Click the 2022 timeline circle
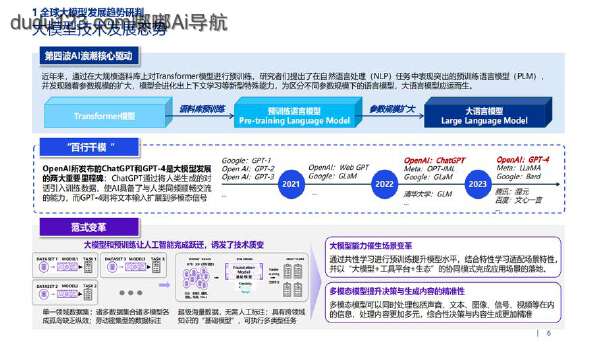Viewport: 600px width, 360px height. 384,184
